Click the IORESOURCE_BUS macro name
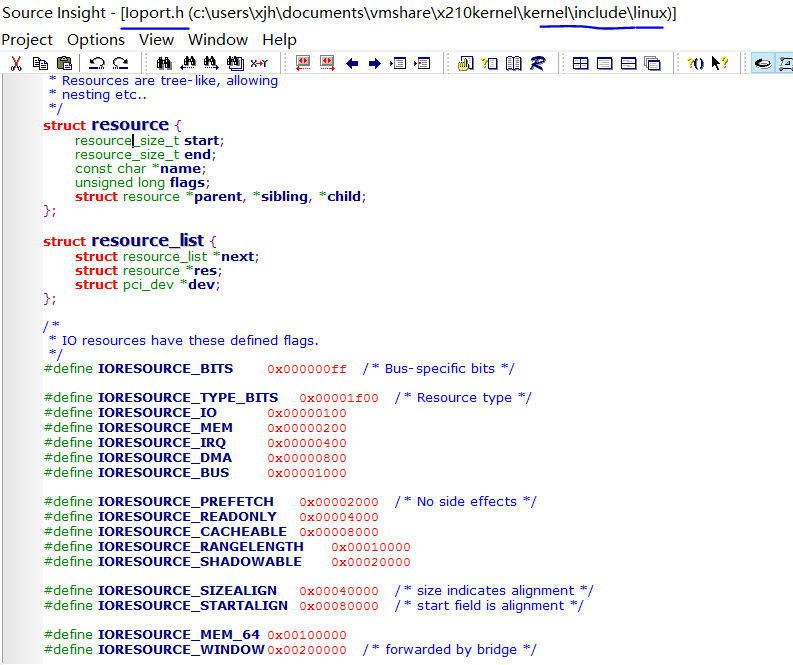Image resolution: width=793 pixels, height=665 pixels. coord(163,472)
